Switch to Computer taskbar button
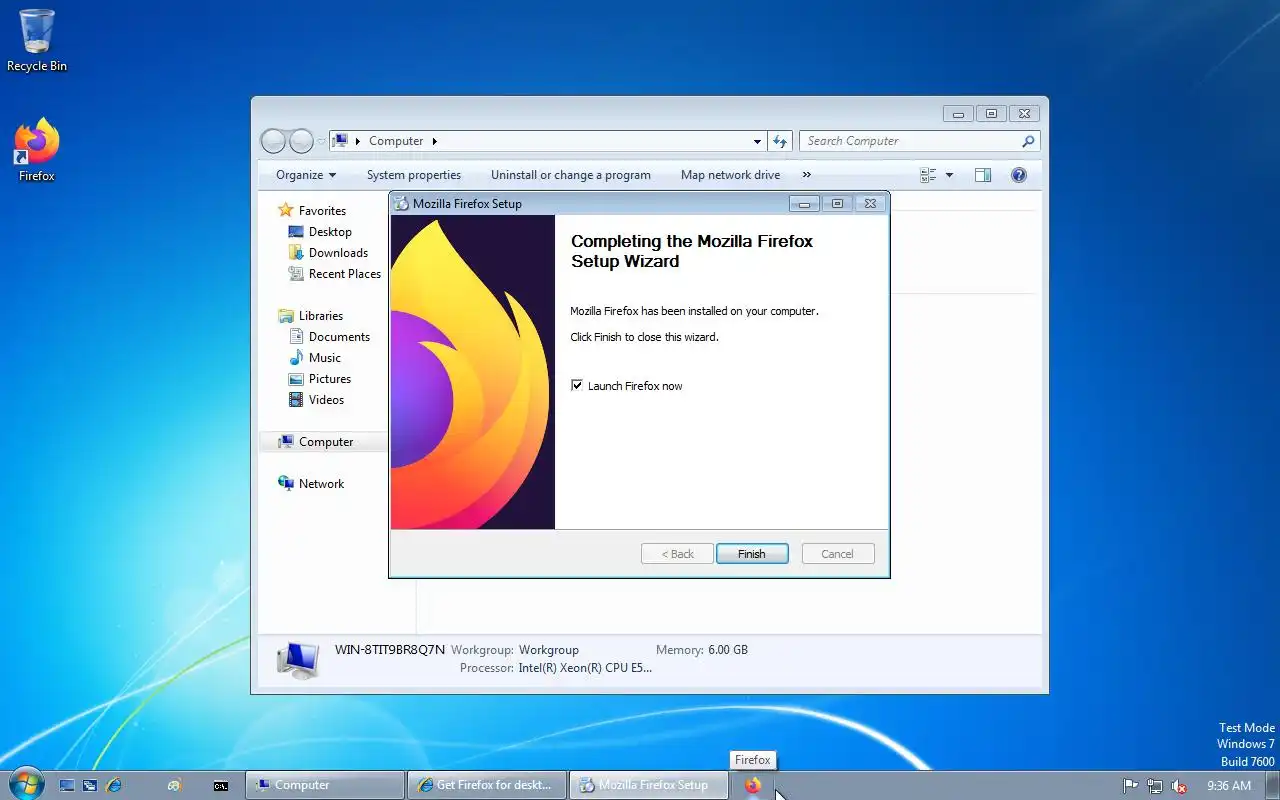 click(x=325, y=785)
